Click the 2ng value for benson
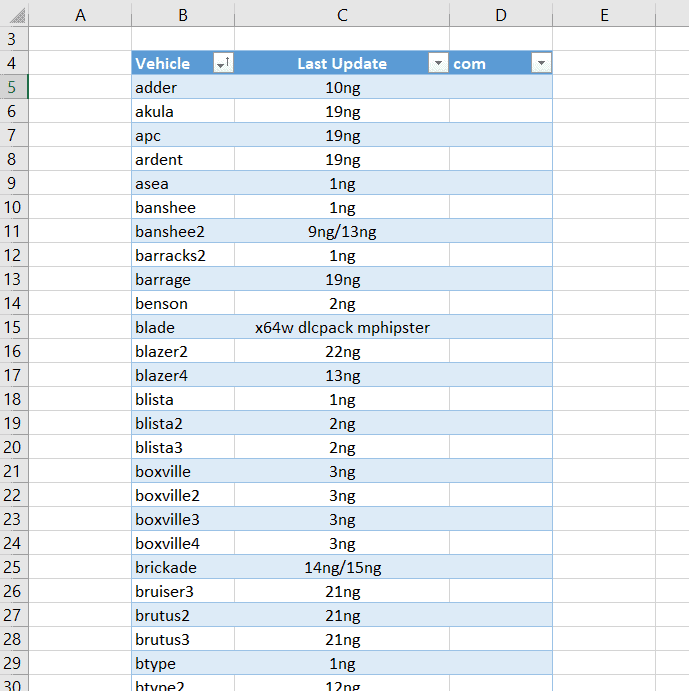Screen dimensions: 689x691 click(342, 303)
